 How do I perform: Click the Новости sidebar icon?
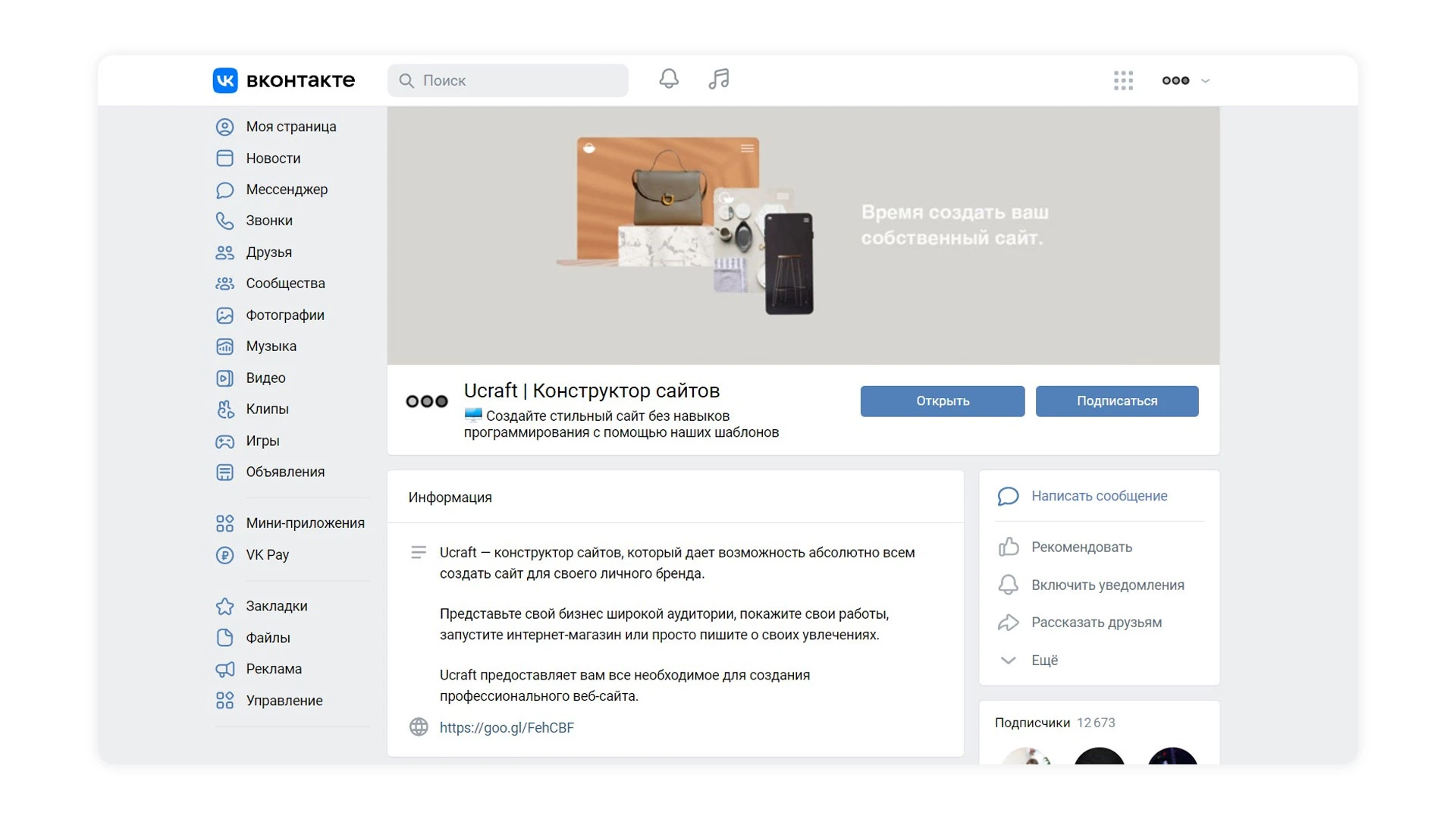[224, 158]
